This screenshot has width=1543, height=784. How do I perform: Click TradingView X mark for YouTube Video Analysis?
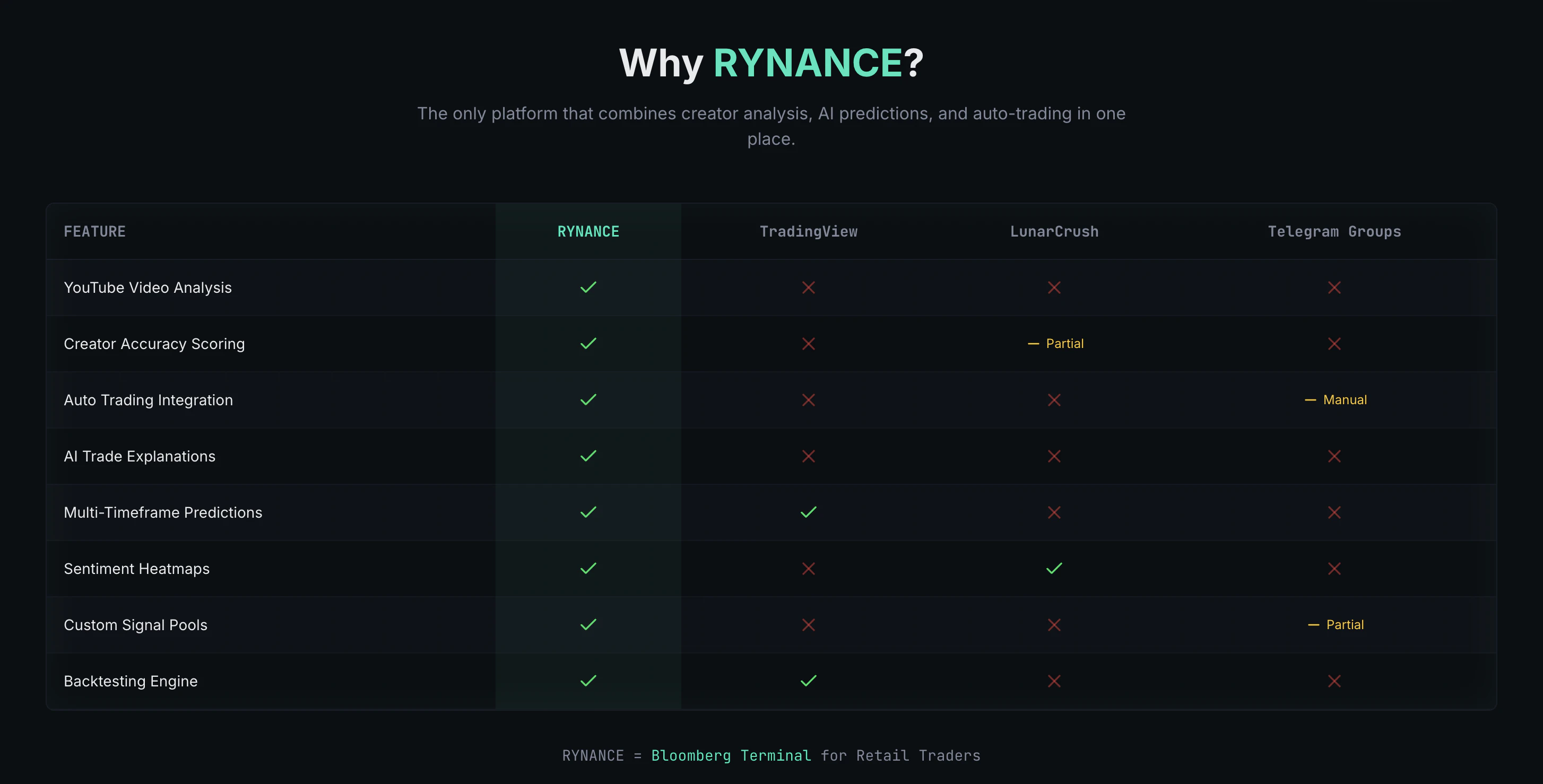pyautogui.click(x=808, y=288)
